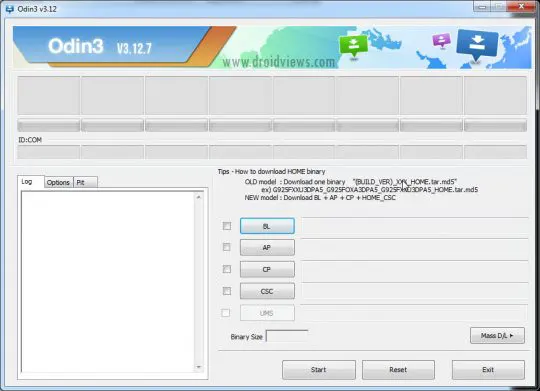Screen dimensions: 540x391
Task: Open the BL file browser button
Action: (x=267, y=226)
